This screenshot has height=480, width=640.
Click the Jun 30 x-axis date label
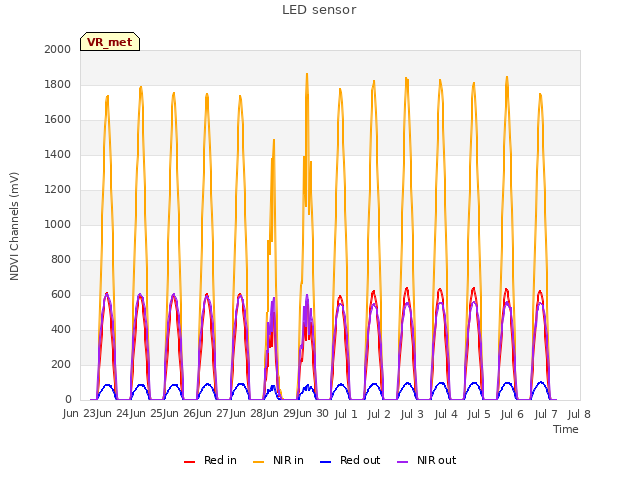coord(312,413)
